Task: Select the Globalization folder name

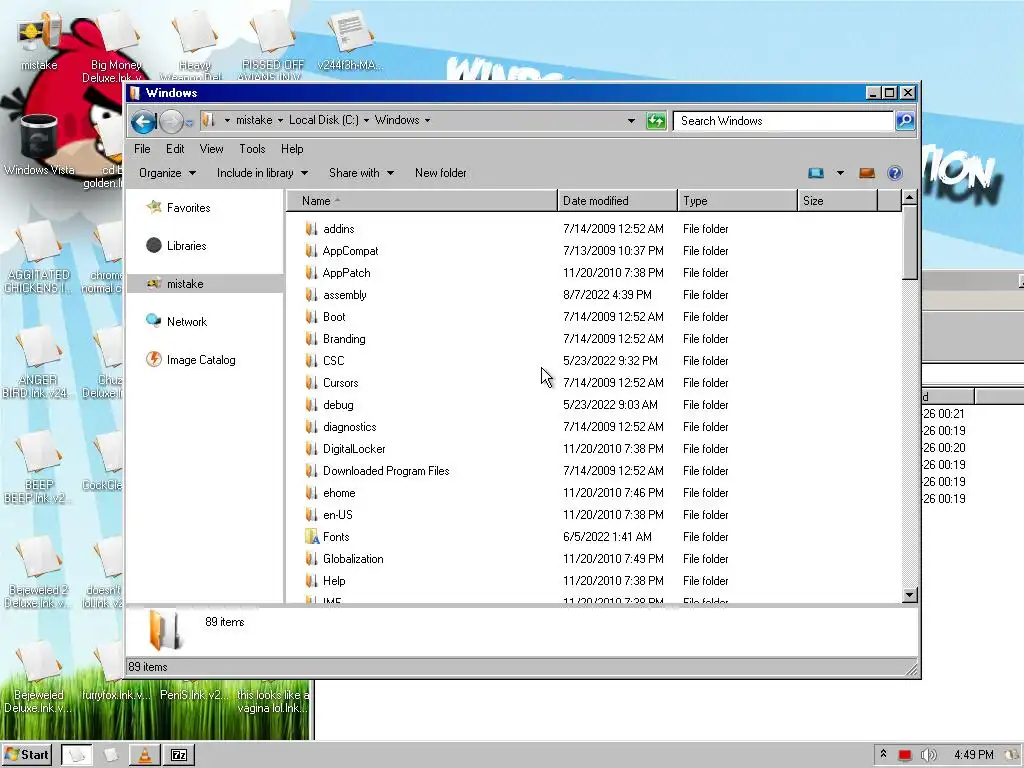Action: (x=353, y=559)
